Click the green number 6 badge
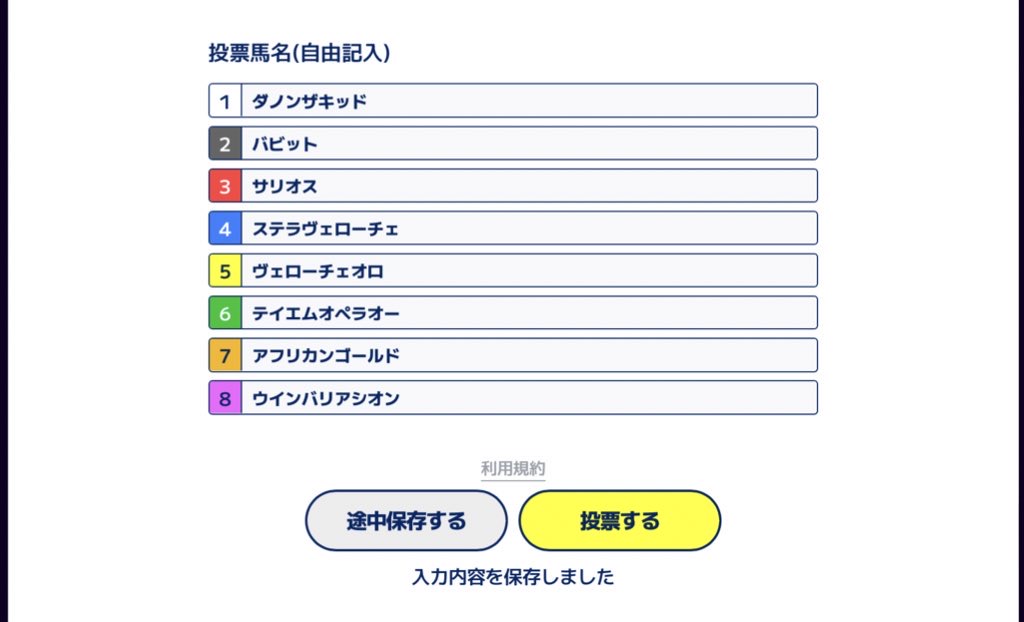This screenshot has height=622, width=1024. [225, 314]
